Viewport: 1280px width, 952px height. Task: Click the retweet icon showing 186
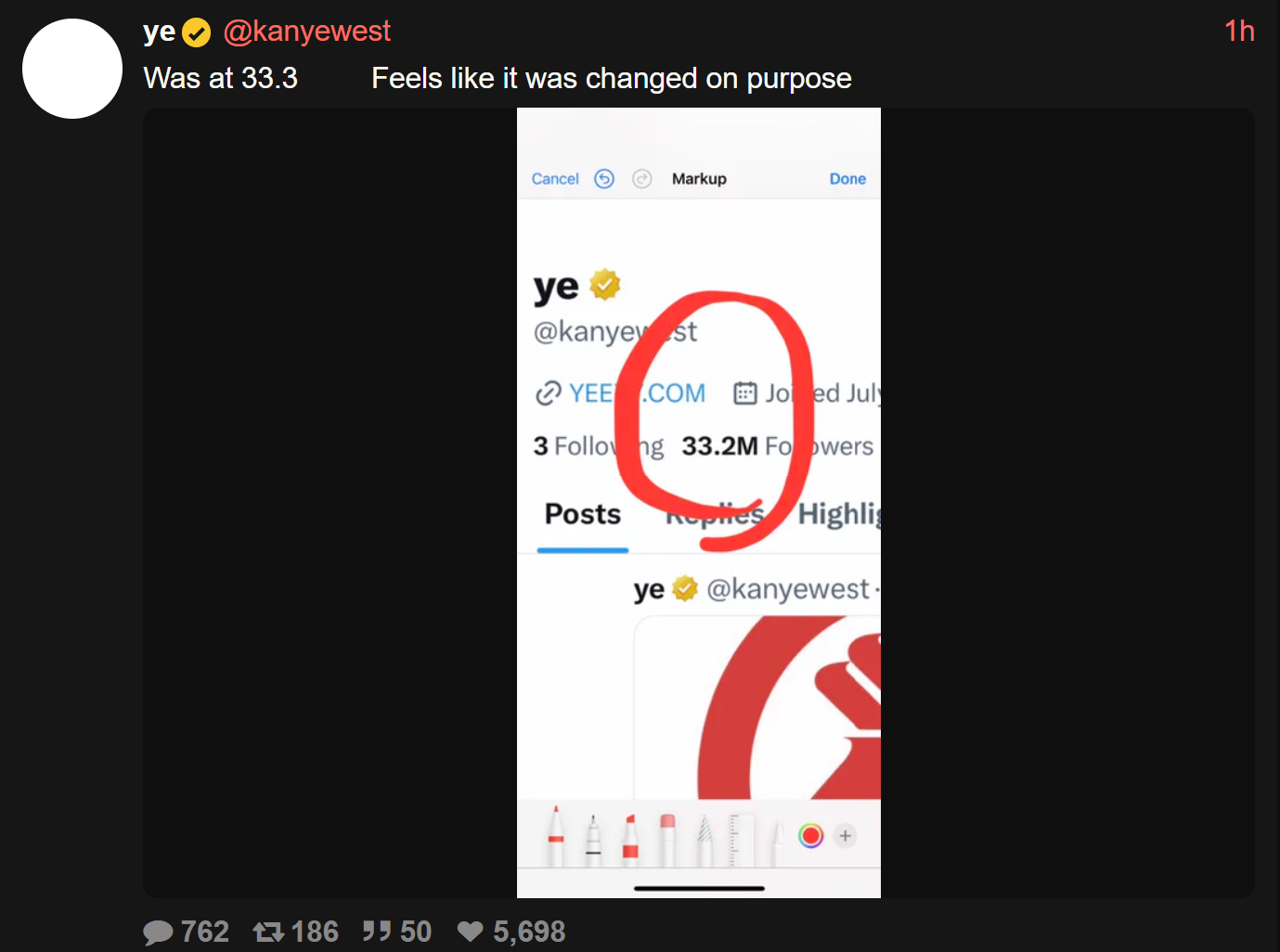(x=268, y=932)
